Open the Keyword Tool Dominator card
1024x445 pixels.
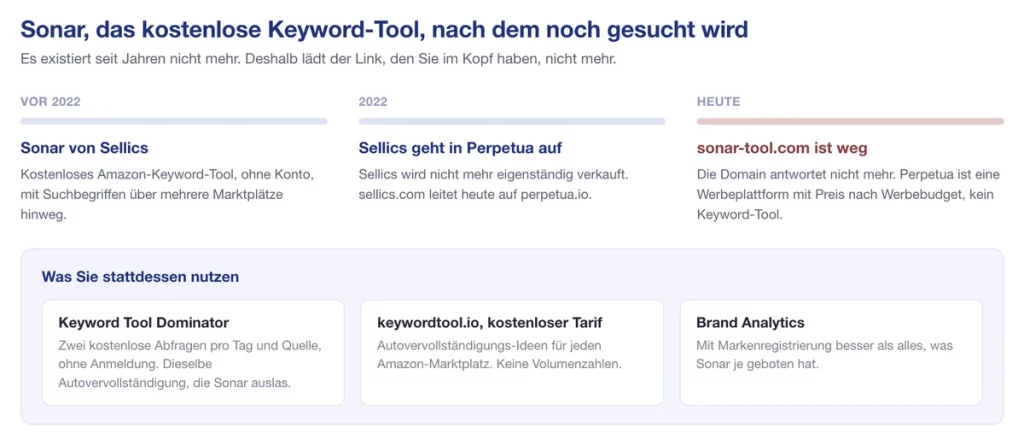click(x=193, y=353)
